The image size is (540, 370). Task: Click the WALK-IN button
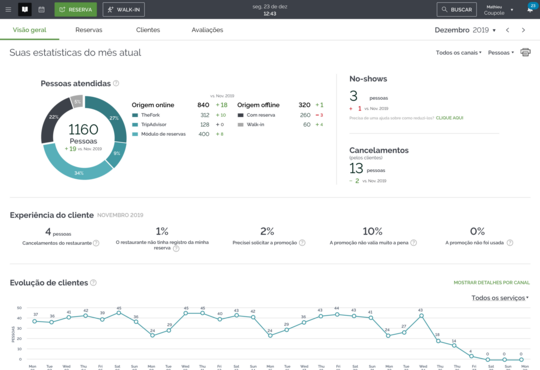click(124, 10)
